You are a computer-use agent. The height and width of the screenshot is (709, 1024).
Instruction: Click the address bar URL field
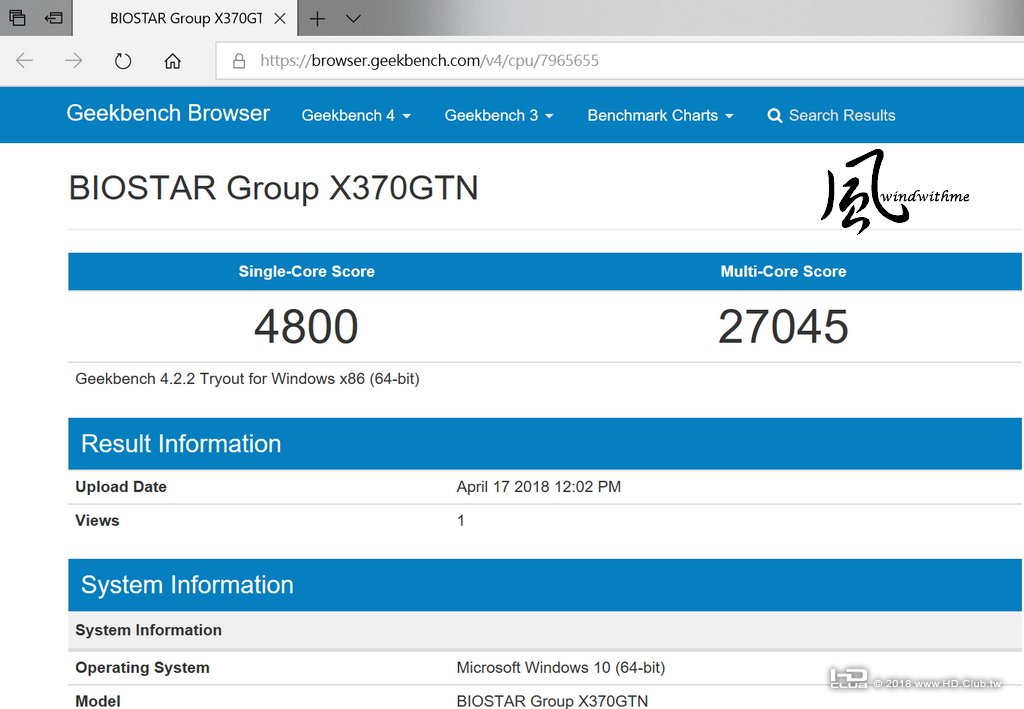[620, 61]
